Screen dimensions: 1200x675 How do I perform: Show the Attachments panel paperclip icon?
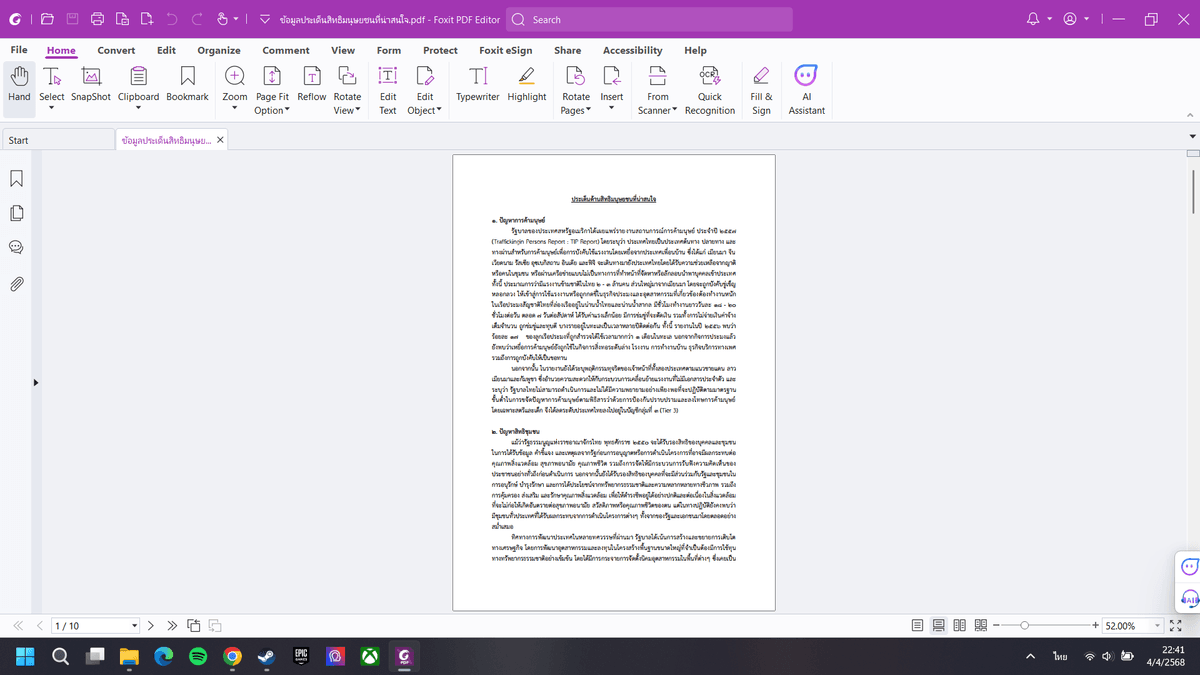(17, 283)
